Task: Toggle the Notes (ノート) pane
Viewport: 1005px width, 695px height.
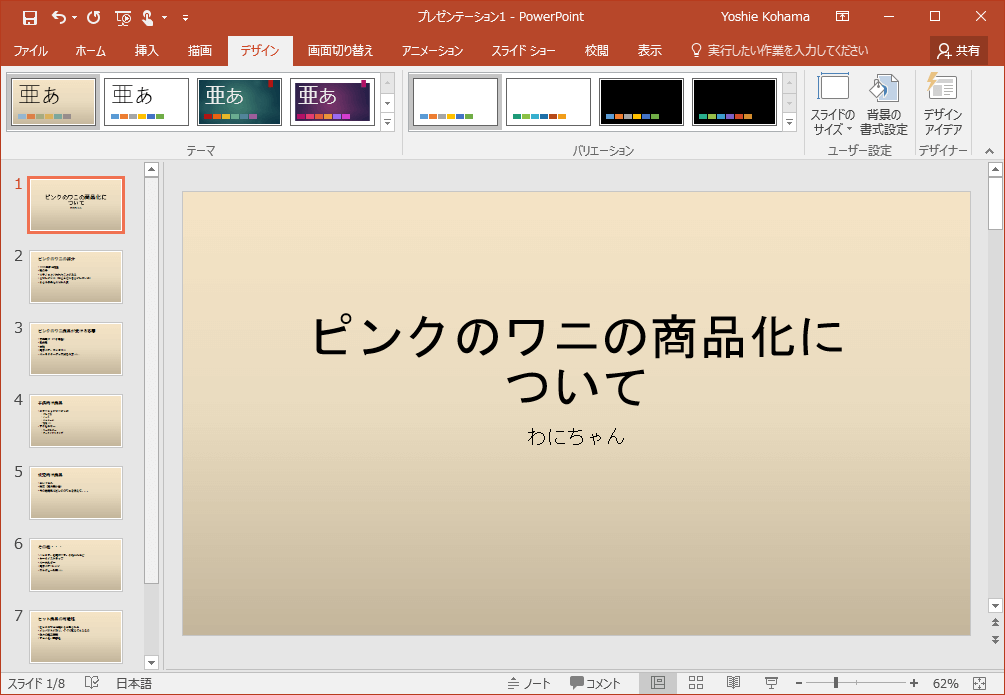Action: point(529,683)
